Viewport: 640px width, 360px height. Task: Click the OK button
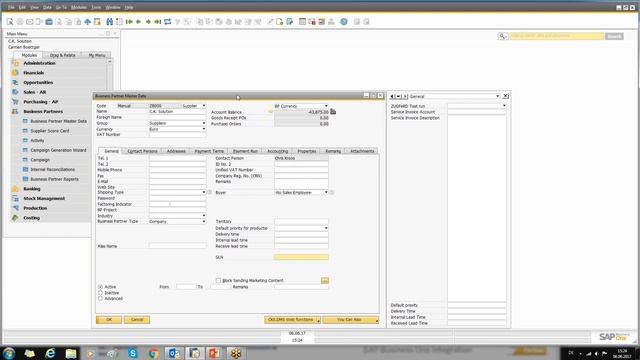pos(109,320)
